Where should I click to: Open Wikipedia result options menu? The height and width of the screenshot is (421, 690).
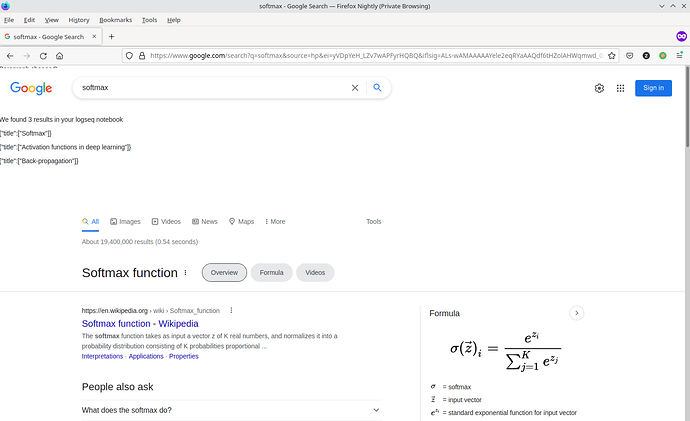pyautogui.click(x=231, y=311)
